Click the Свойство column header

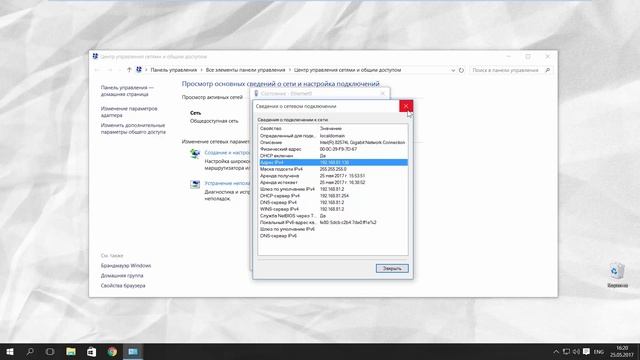[x=271, y=129]
